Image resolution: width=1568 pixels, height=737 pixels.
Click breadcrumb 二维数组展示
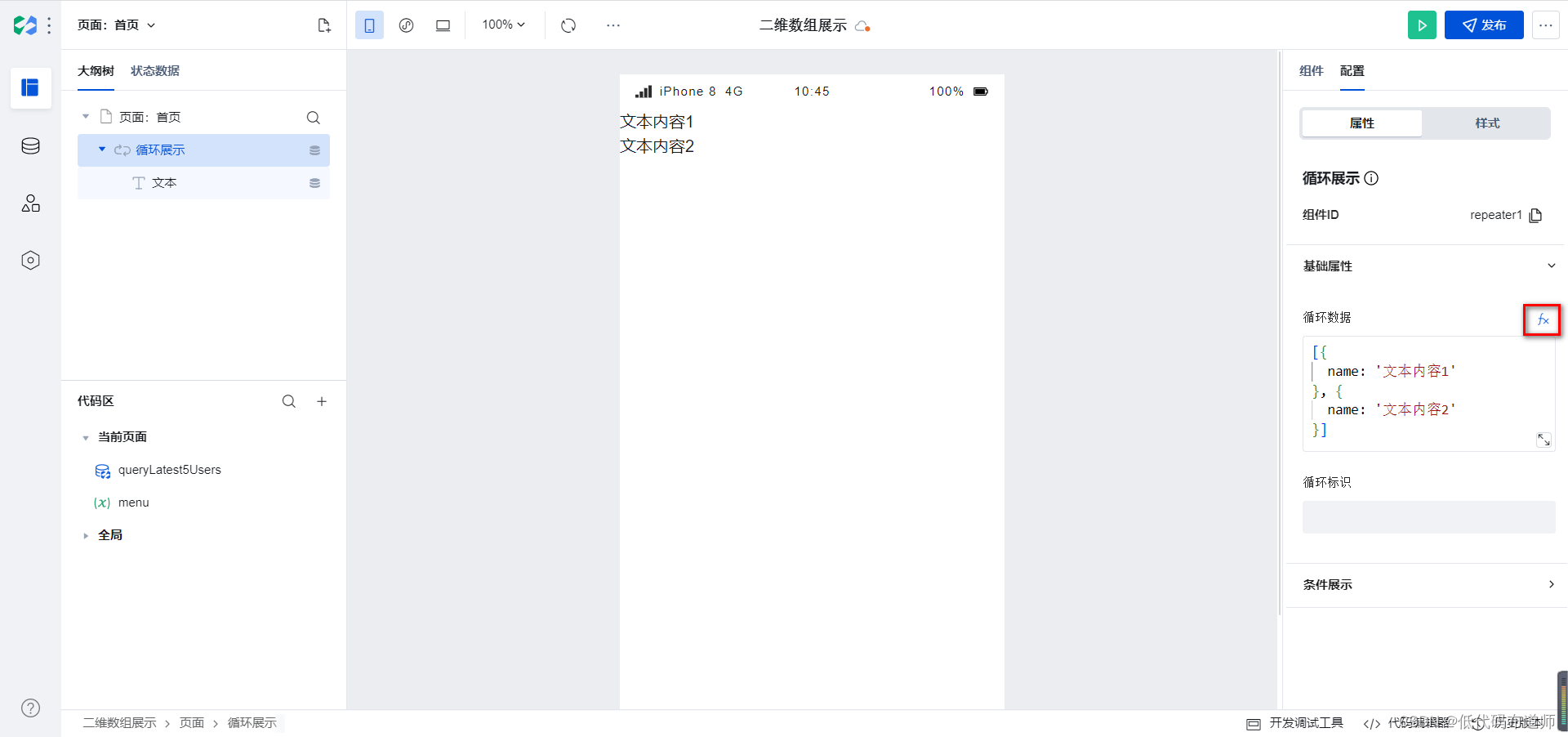tap(119, 723)
